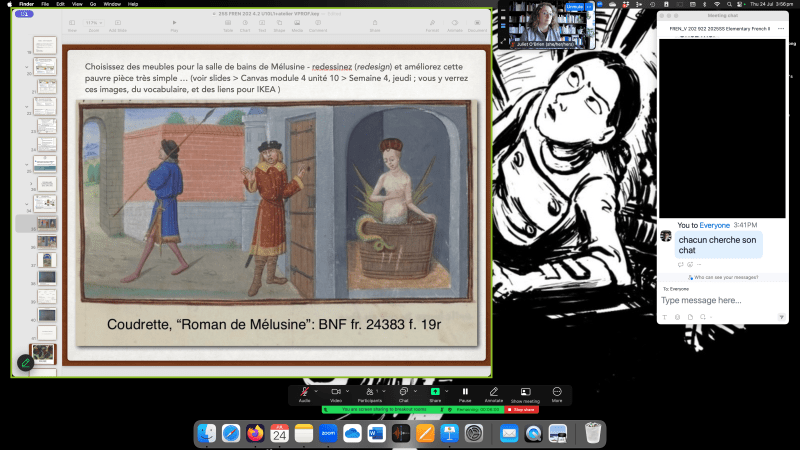Mute or unmute the Zoom Audio microphone

click(x=303, y=391)
